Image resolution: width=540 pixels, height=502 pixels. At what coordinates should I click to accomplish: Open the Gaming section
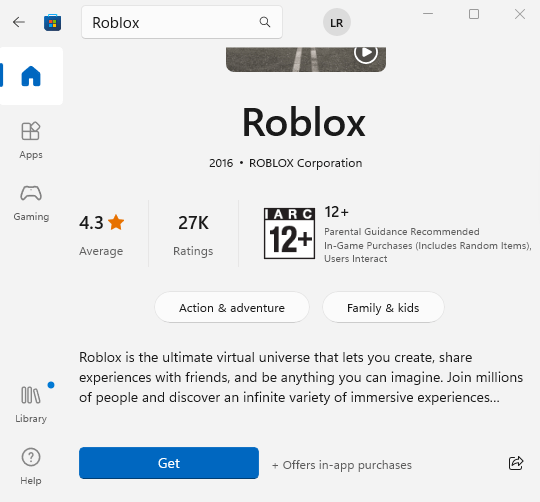[31, 203]
